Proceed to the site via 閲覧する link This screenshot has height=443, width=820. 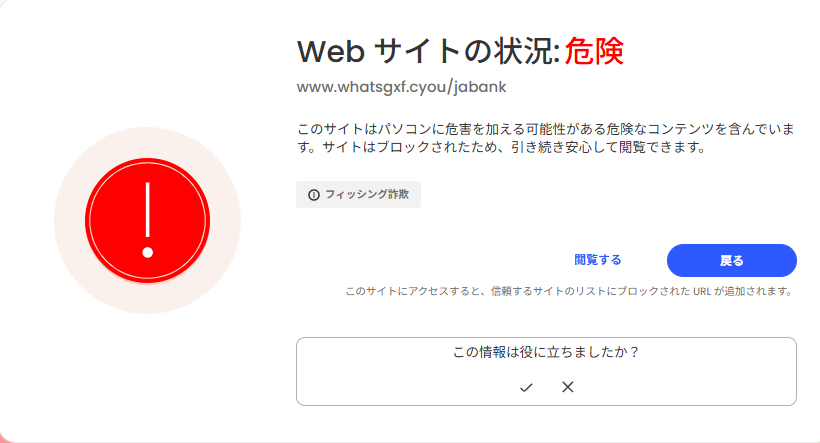(598, 260)
